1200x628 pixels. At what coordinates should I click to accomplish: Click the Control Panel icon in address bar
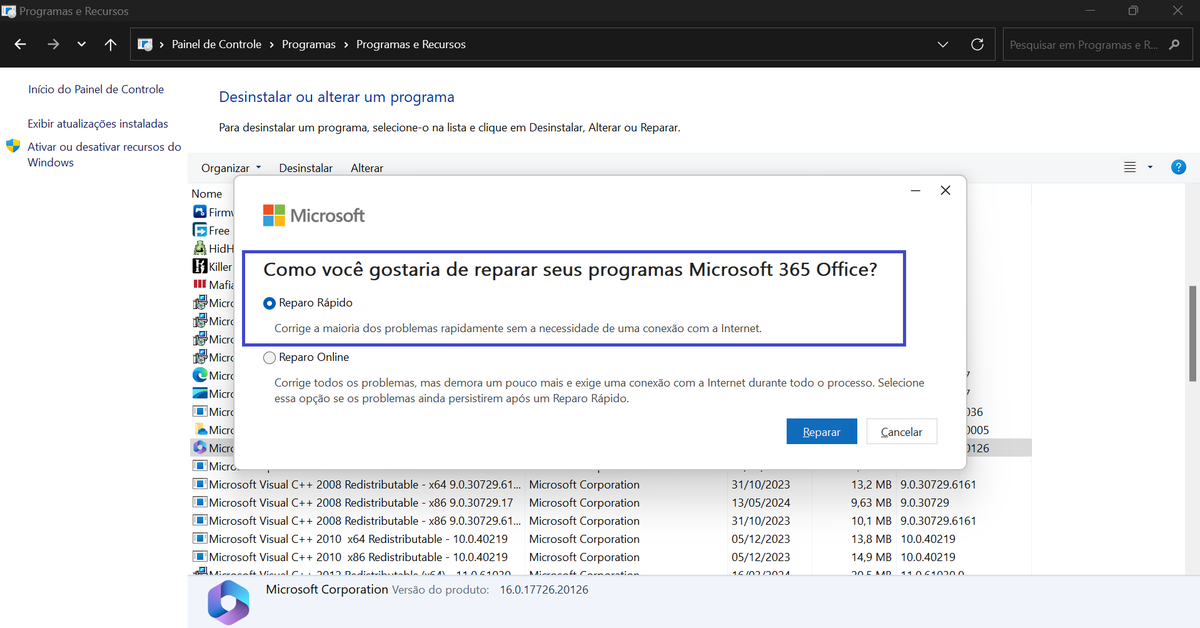[145, 45]
